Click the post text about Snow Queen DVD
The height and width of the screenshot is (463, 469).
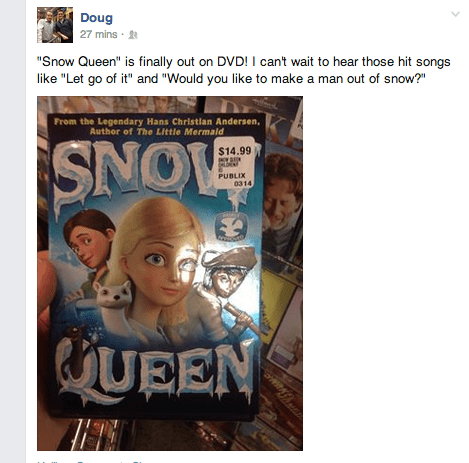[244, 70]
